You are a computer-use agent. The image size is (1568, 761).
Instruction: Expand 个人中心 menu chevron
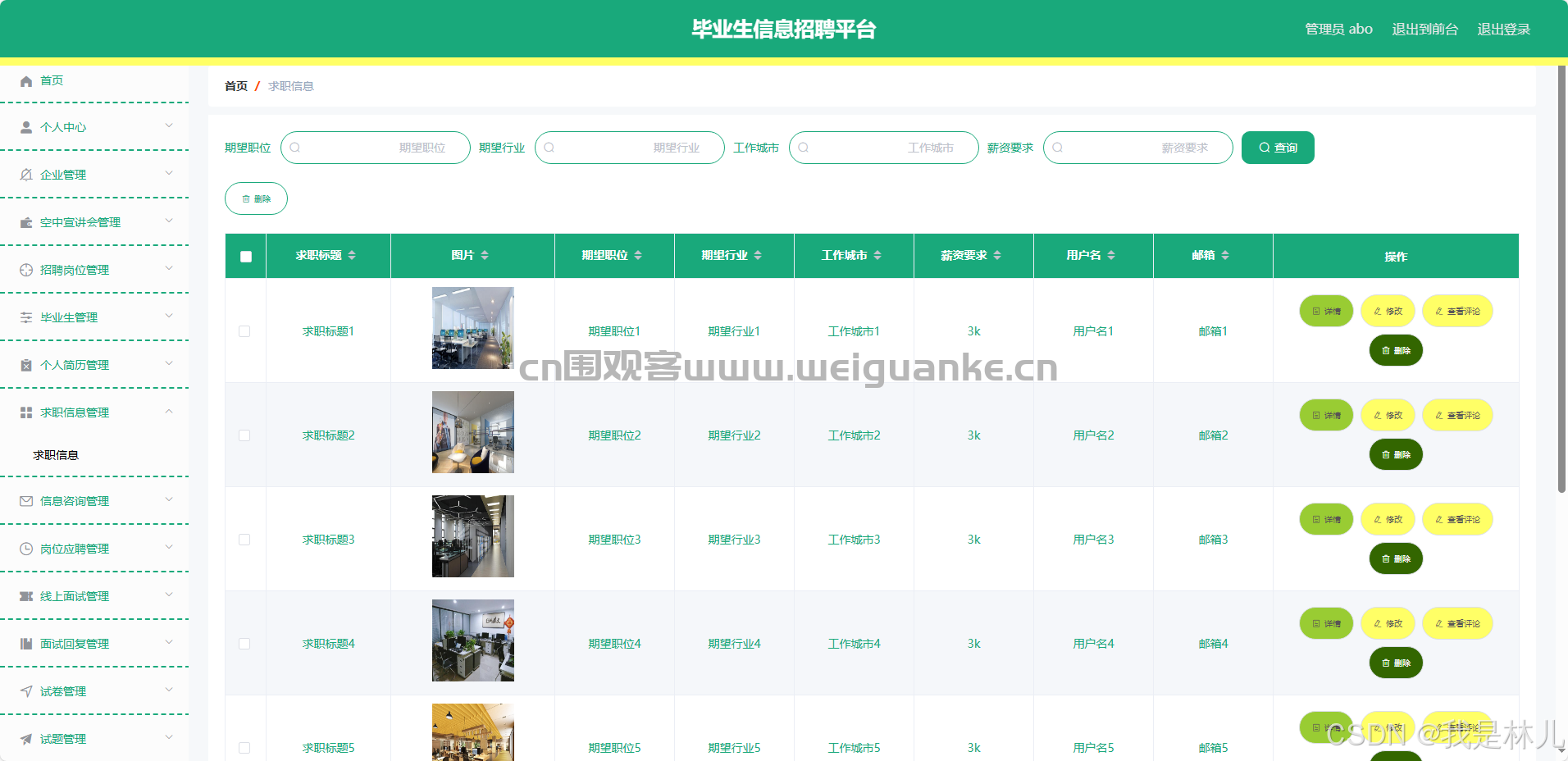pos(169,125)
